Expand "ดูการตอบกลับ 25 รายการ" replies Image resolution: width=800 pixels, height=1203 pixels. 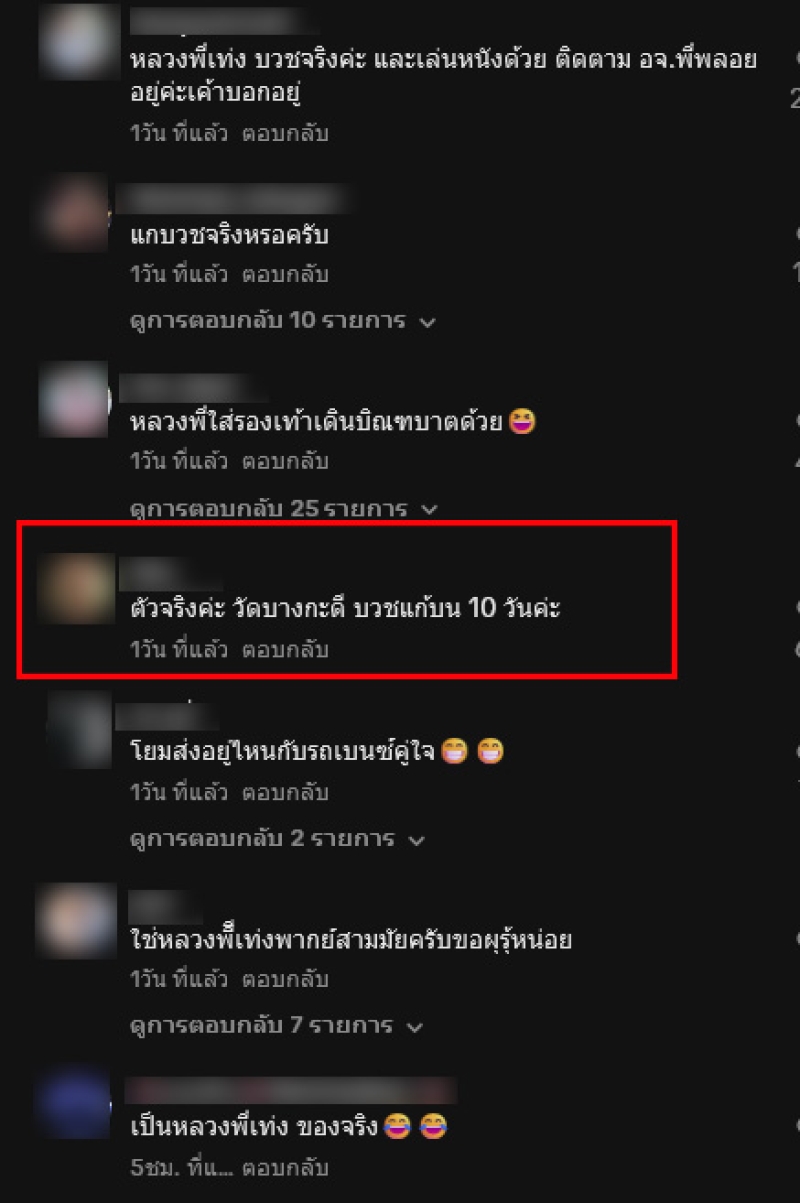(x=284, y=509)
